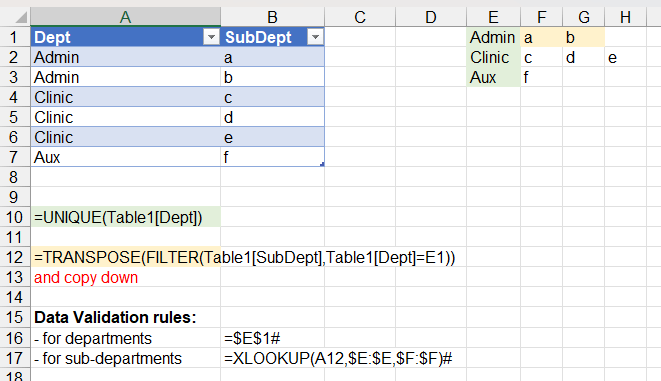This screenshot has width=661, height=381.
Task: Select cell B3 with value b
Action: click(x=272, y=77)
